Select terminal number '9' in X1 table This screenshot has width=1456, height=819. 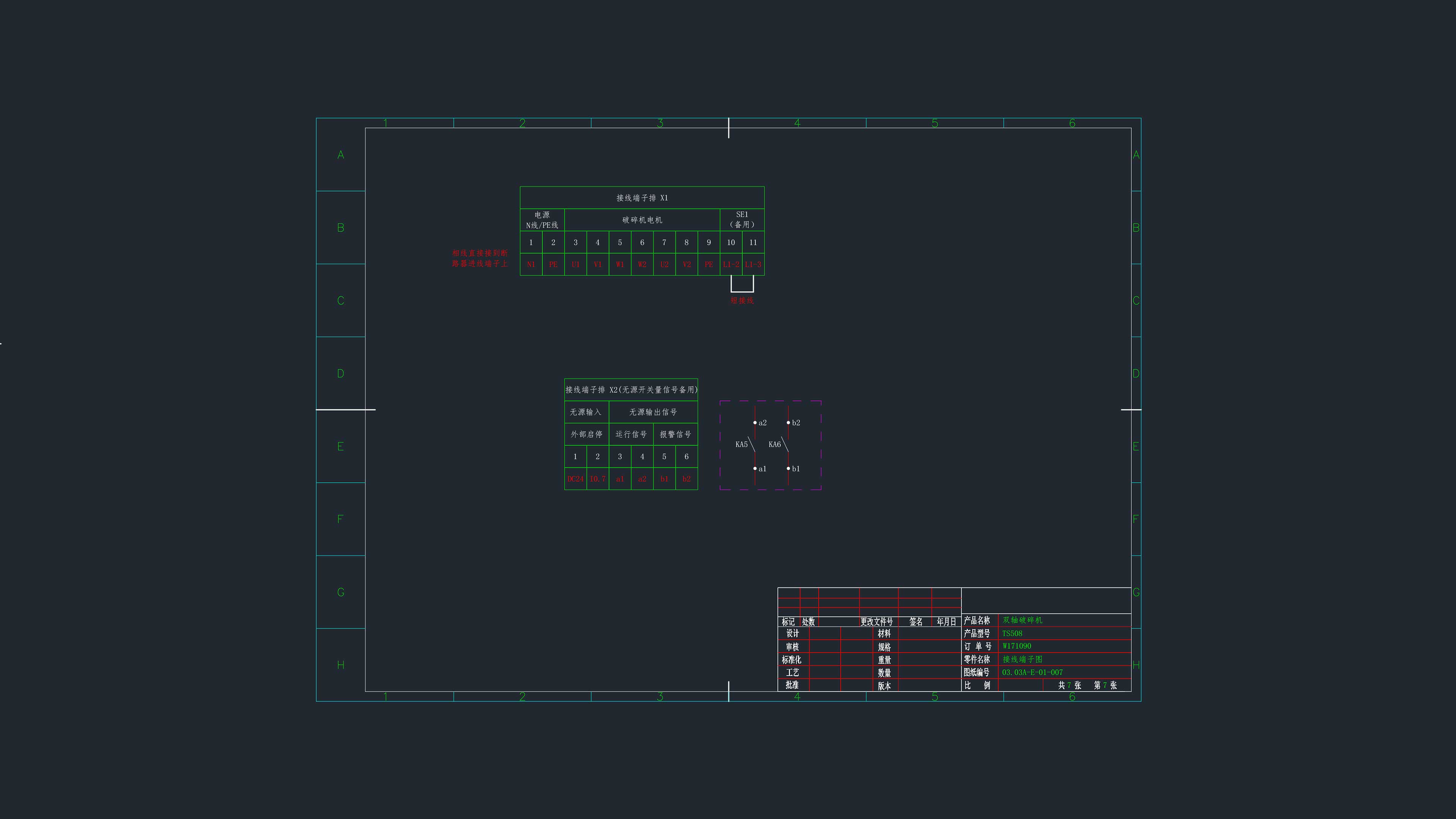709,243
